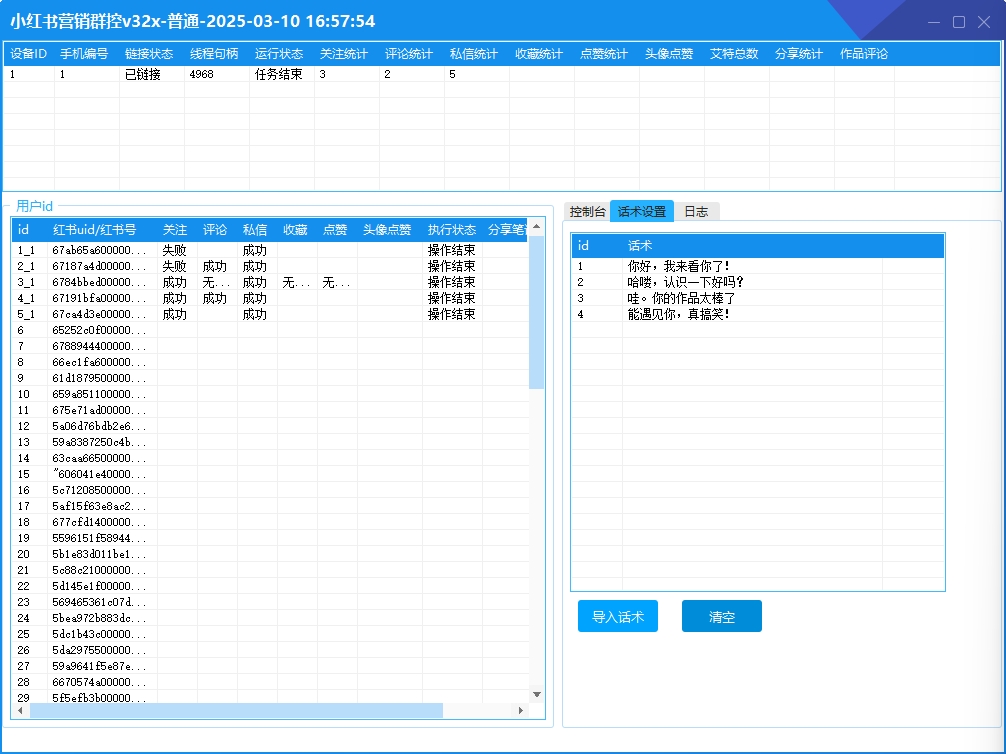Select user row 5af15f63e8ac2...
The image size is (1006, 754).
[x=269, y=506]
